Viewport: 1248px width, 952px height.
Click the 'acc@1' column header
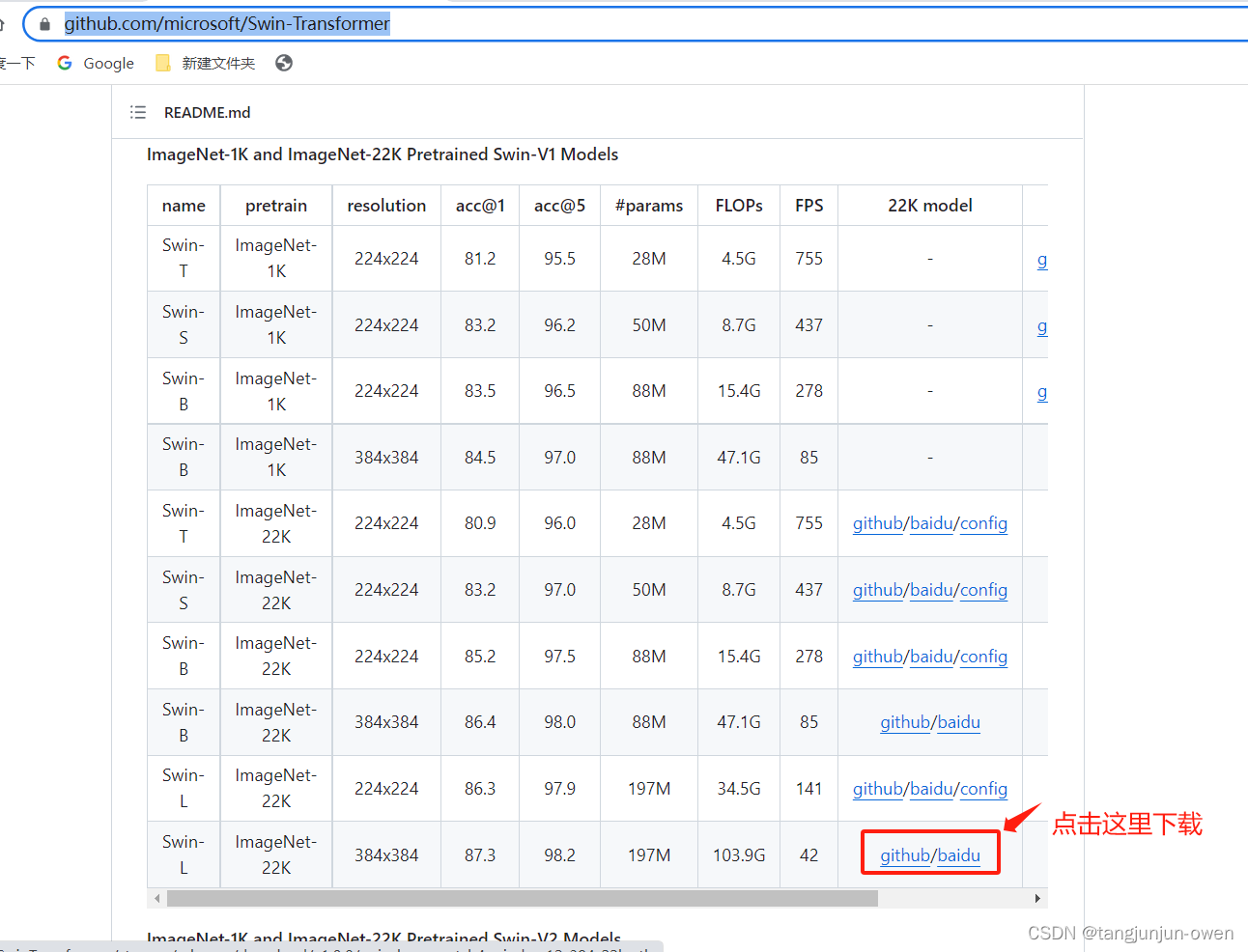(x=480, y=206)
